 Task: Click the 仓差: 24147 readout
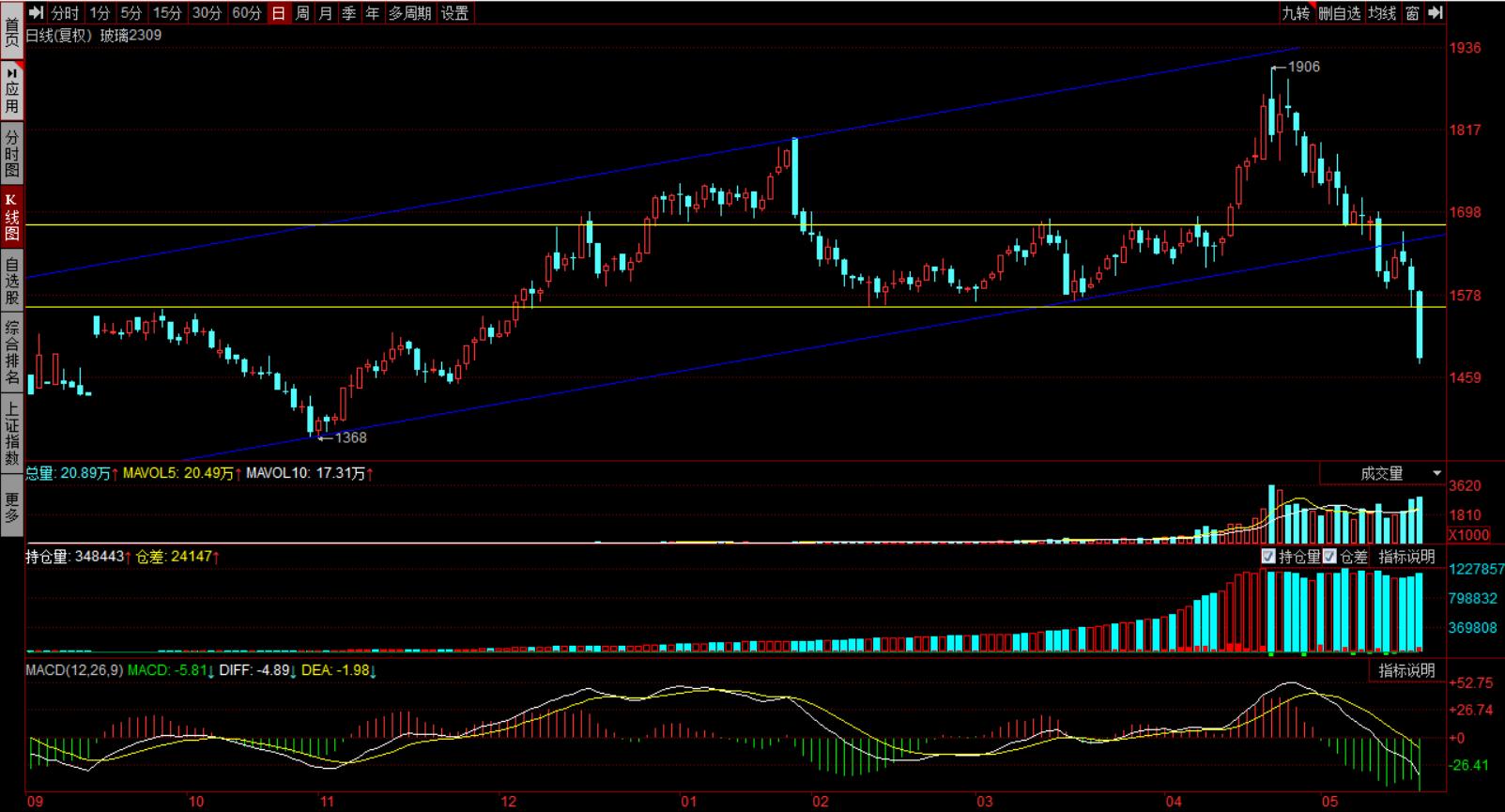pos(178,557)
